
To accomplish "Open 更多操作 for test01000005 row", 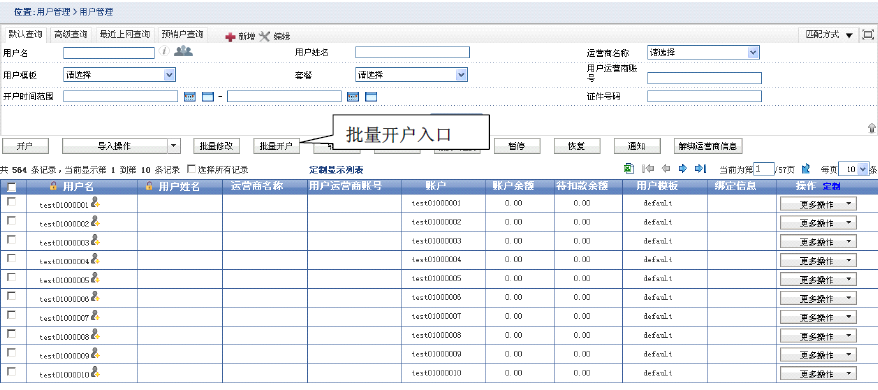I will coord(818,280).
